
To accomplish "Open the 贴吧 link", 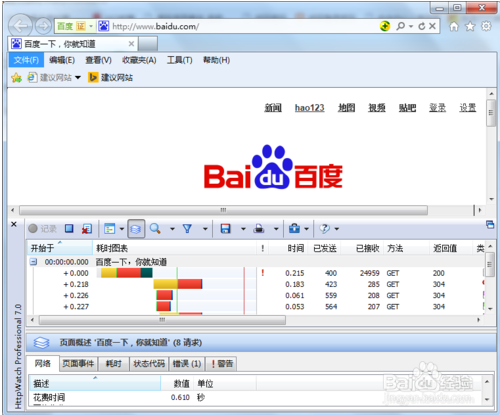I will point(407,108).
